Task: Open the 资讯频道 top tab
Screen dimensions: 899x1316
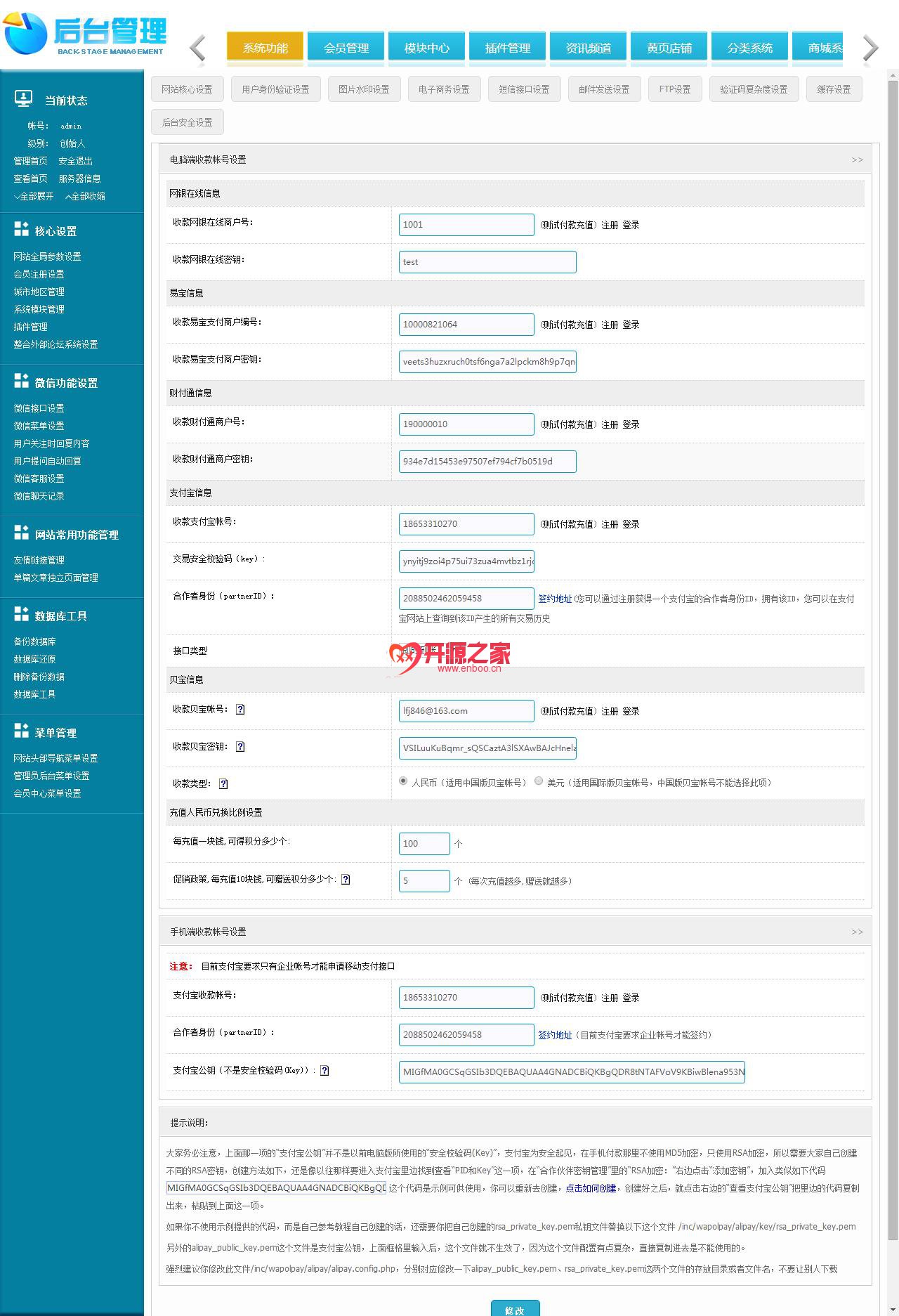Action: [589, 47]
